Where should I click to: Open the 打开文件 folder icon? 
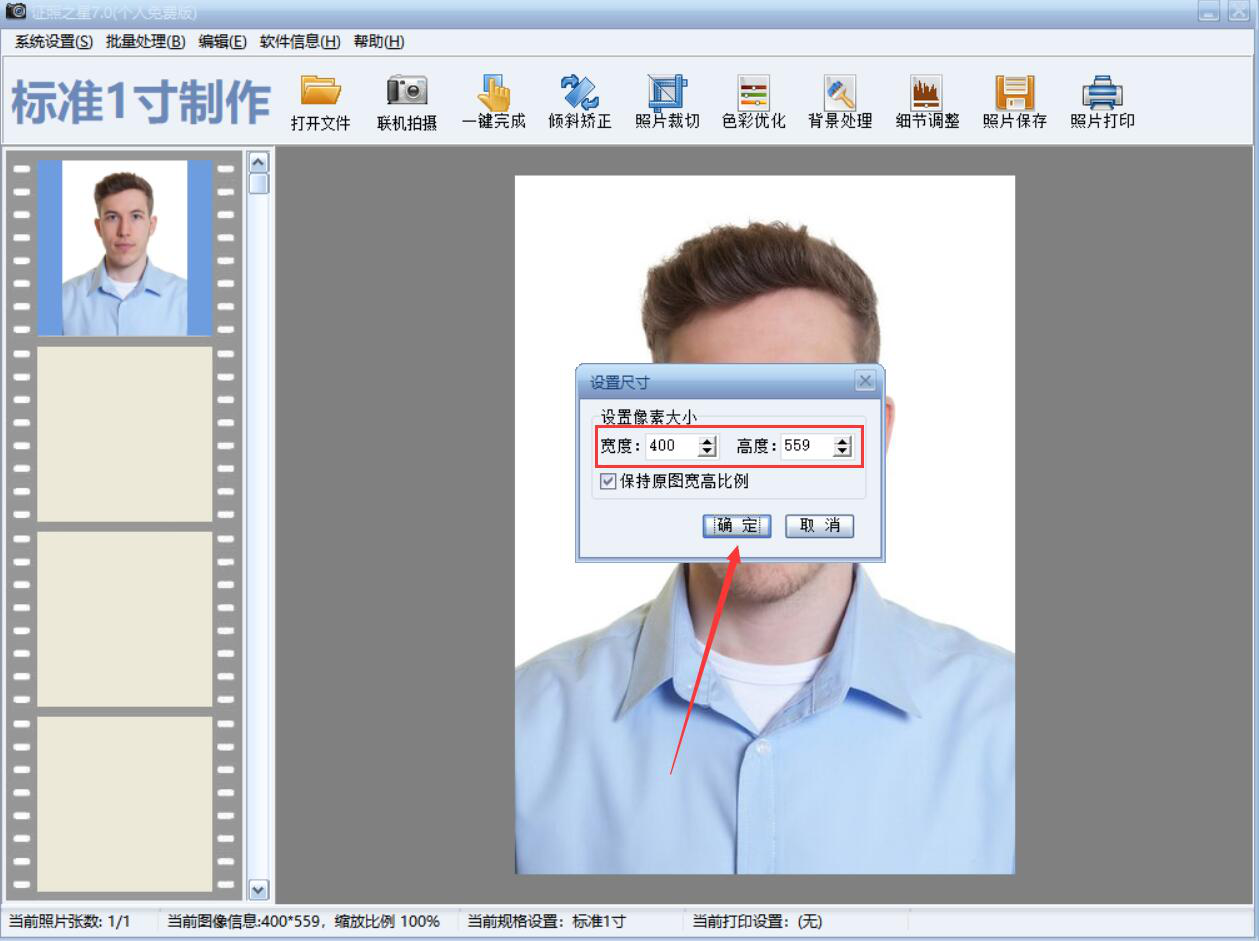pyautogui.click(x=321, y=93)
